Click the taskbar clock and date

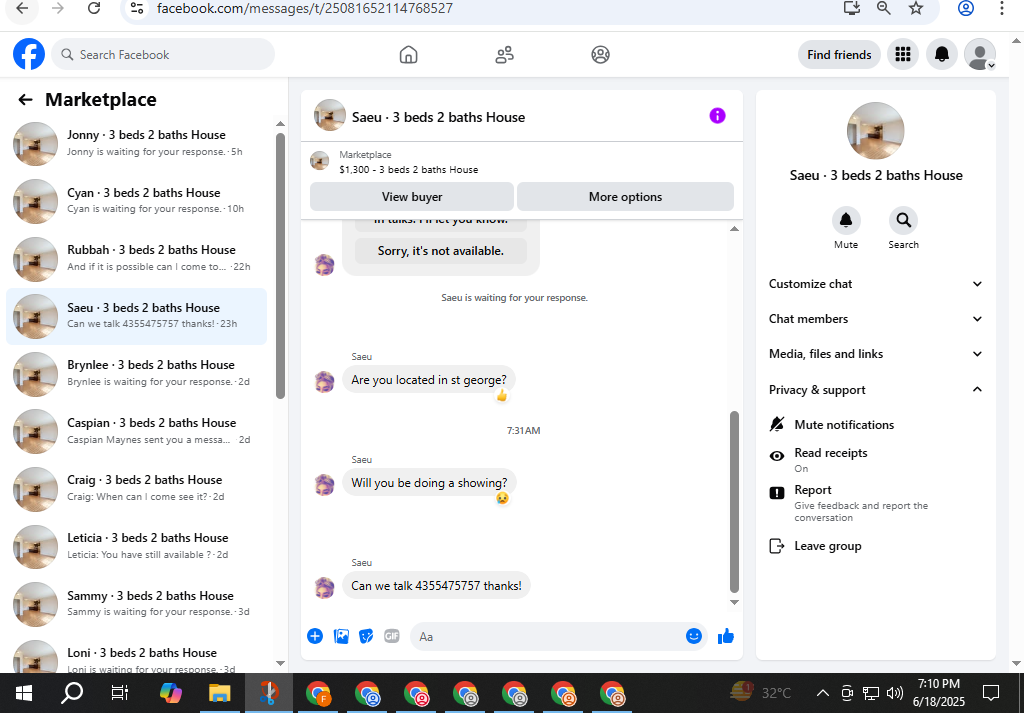[x=938, y=693]
